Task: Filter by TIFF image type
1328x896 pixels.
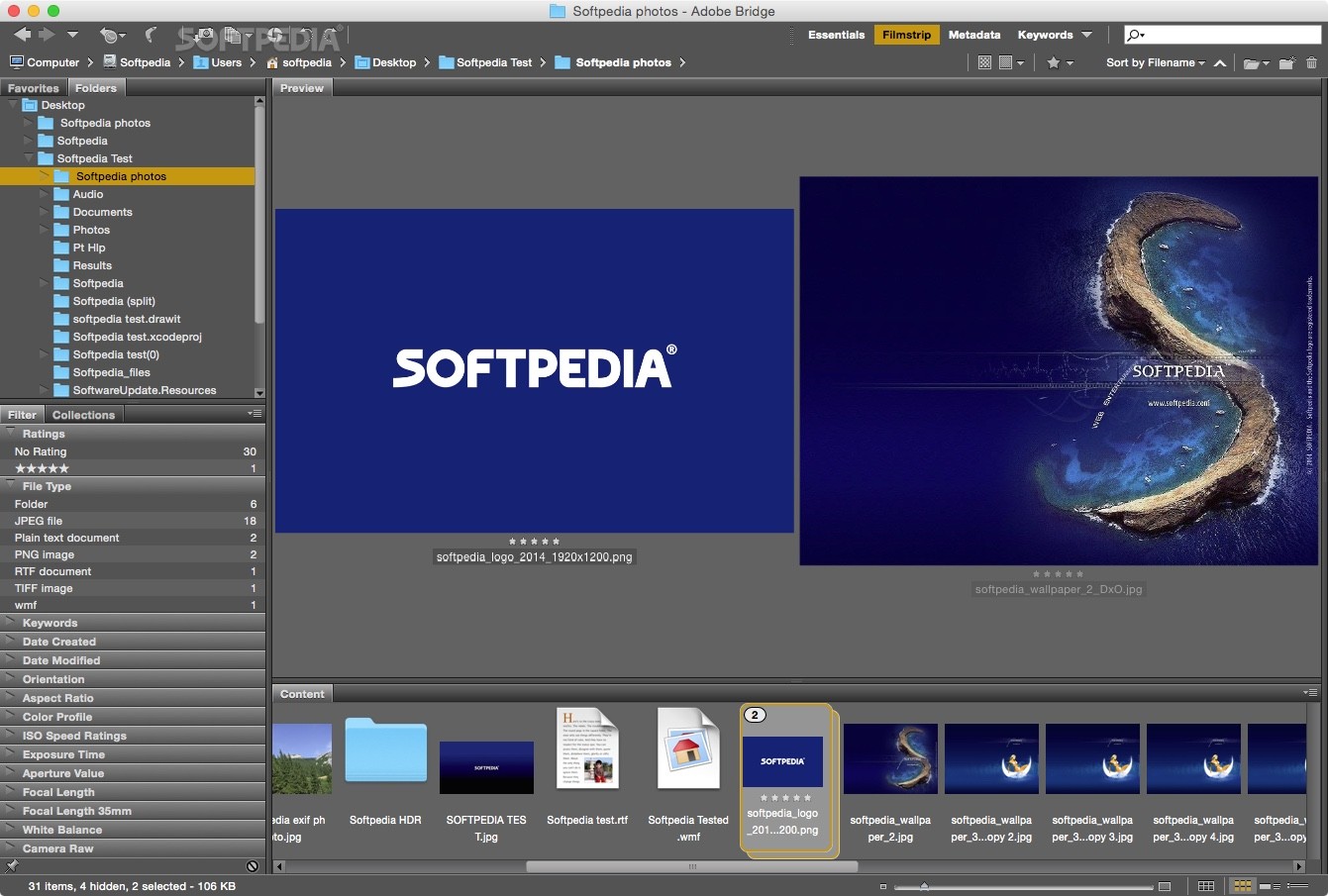Action: tap(133, 588)
